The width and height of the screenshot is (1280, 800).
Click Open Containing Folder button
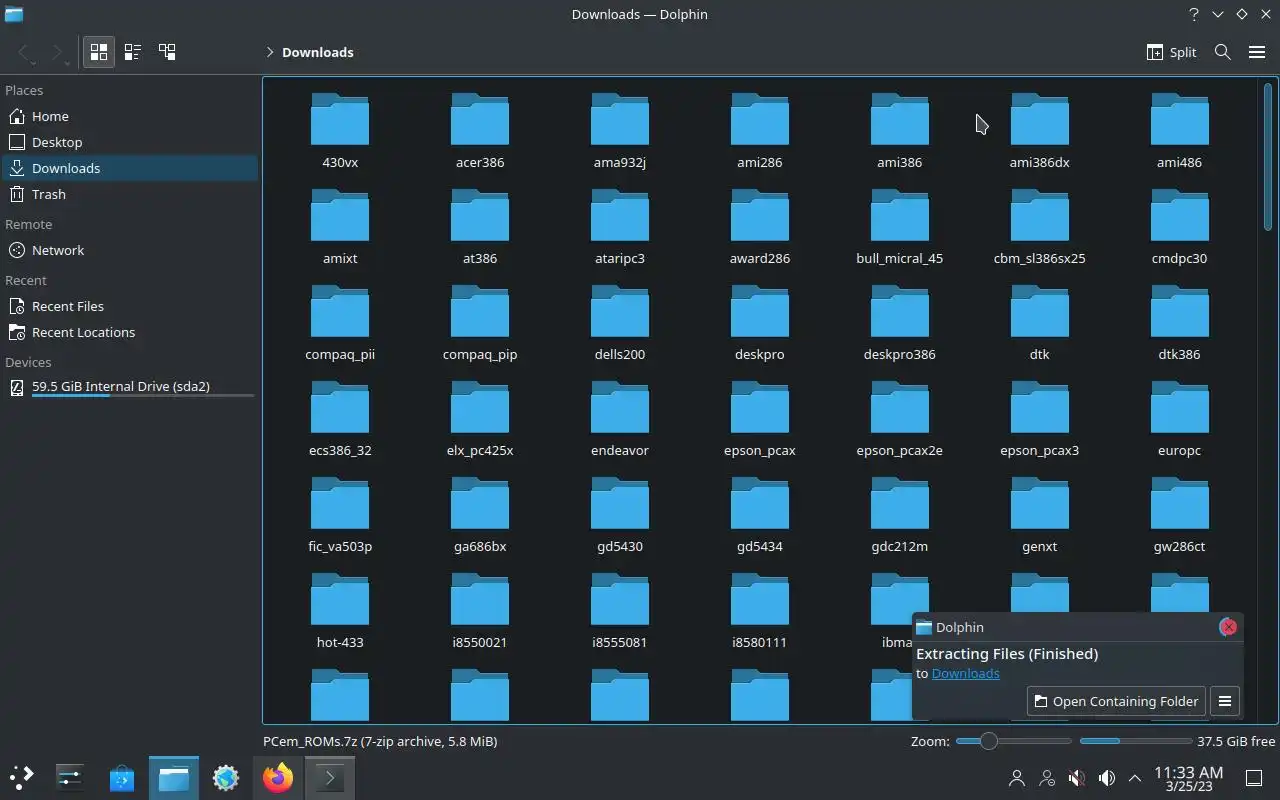[1115, 701]
